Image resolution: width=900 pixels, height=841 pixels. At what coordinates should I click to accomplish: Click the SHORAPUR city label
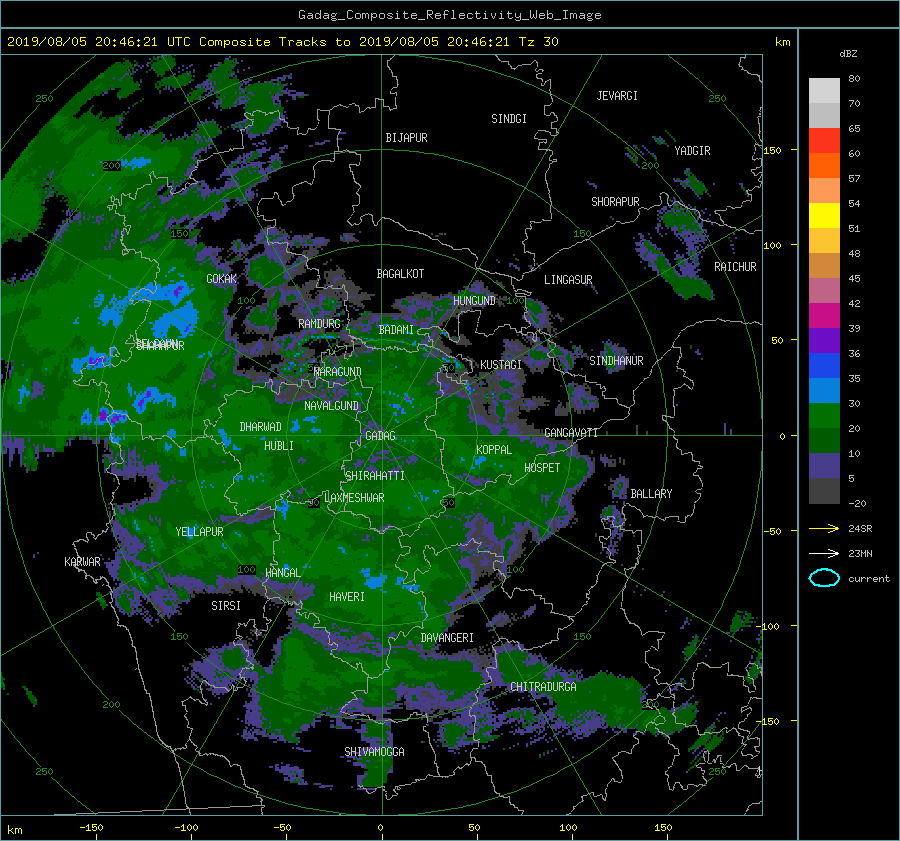click(615, 202)
